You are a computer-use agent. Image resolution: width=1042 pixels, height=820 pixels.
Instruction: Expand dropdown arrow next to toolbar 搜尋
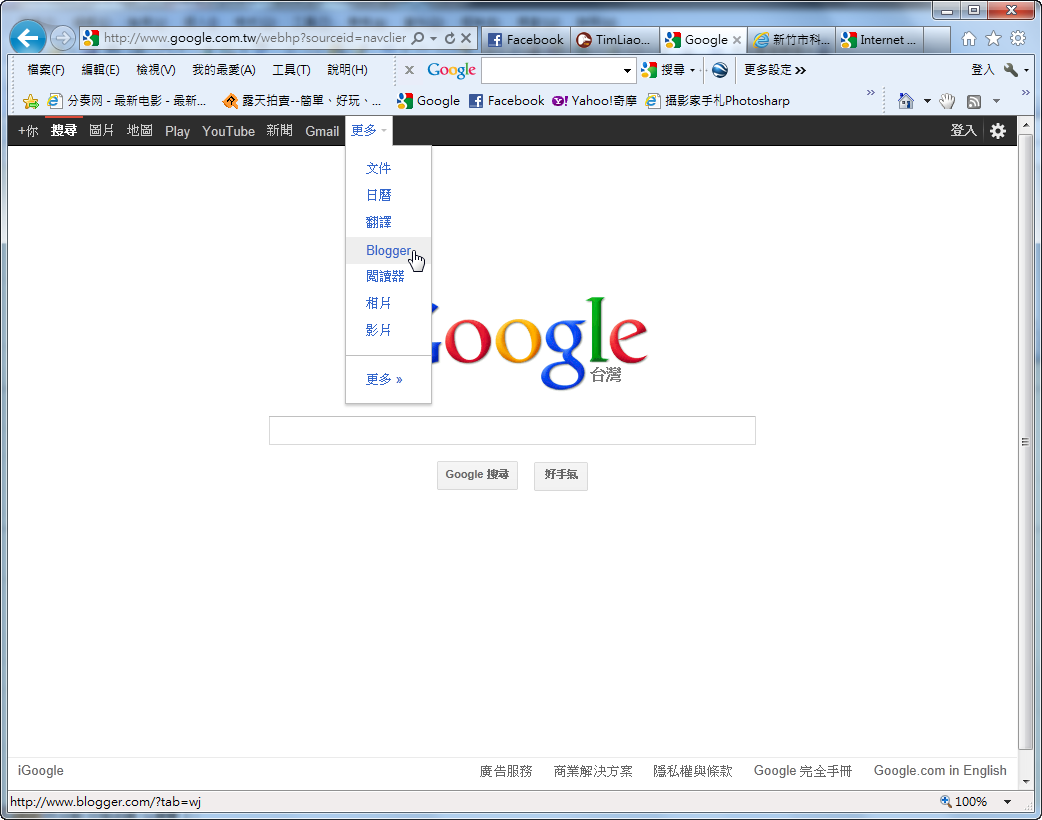692,70
